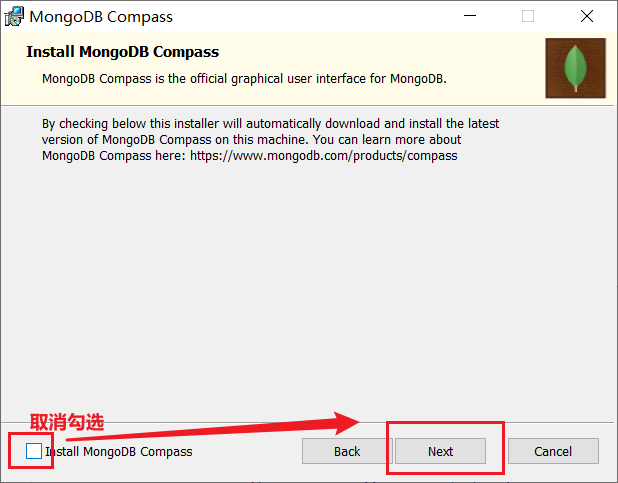Screen dimensions: 618x483
Task: Click the mongodb.com/products/compass URL text
Action: (324, 156)
